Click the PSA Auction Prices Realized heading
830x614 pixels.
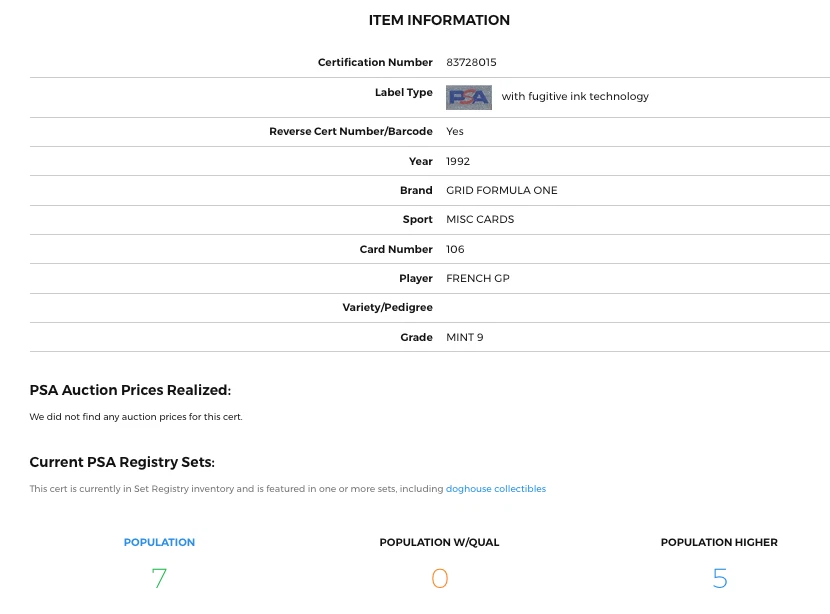tap(130, 390)
